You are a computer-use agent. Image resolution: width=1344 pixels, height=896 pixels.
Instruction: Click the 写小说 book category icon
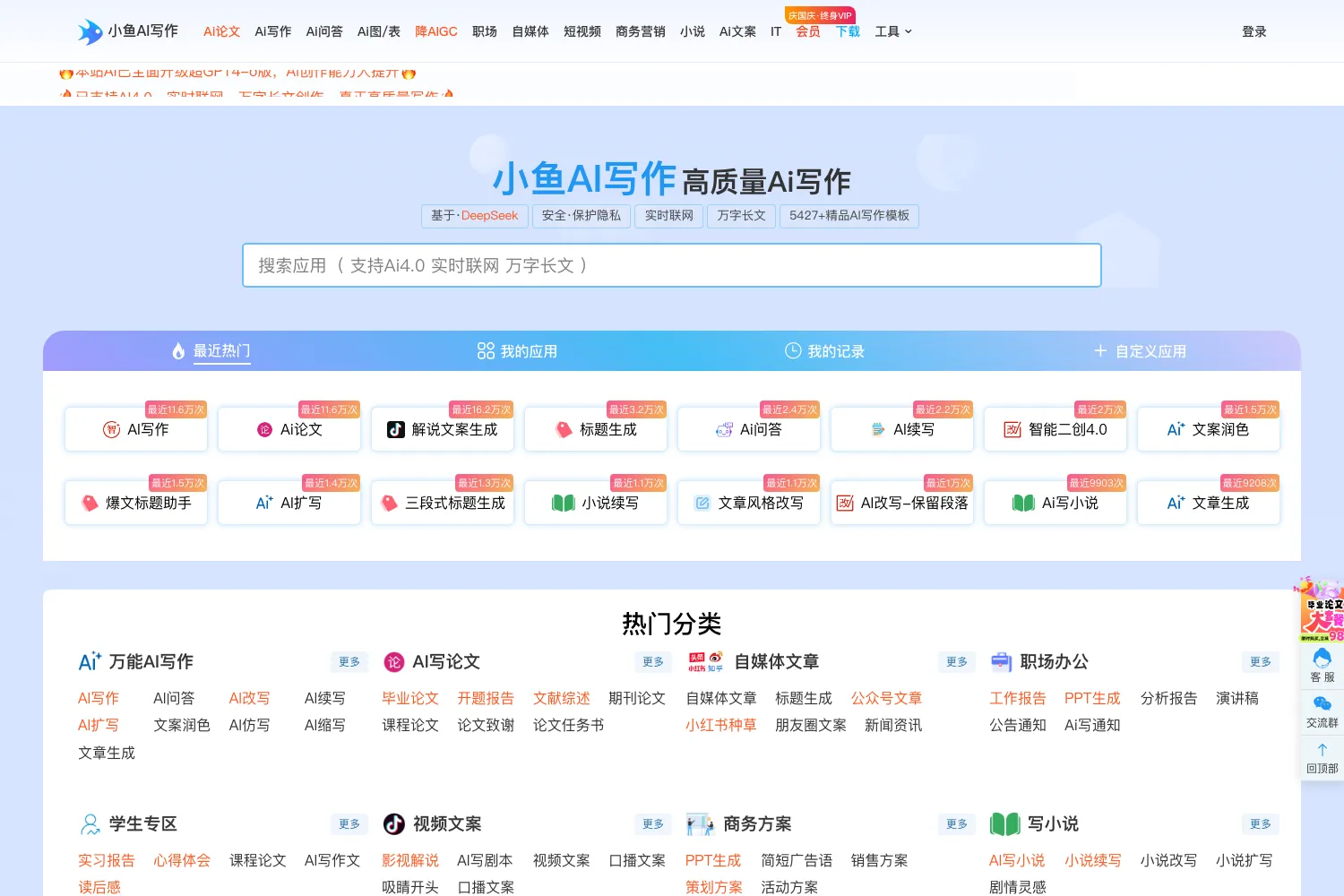1004,824
